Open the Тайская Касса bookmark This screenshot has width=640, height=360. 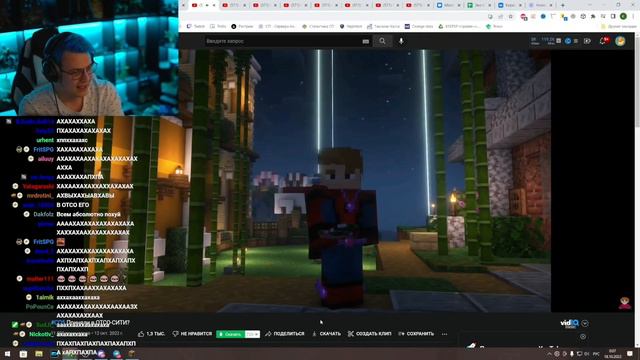[383, 26]
